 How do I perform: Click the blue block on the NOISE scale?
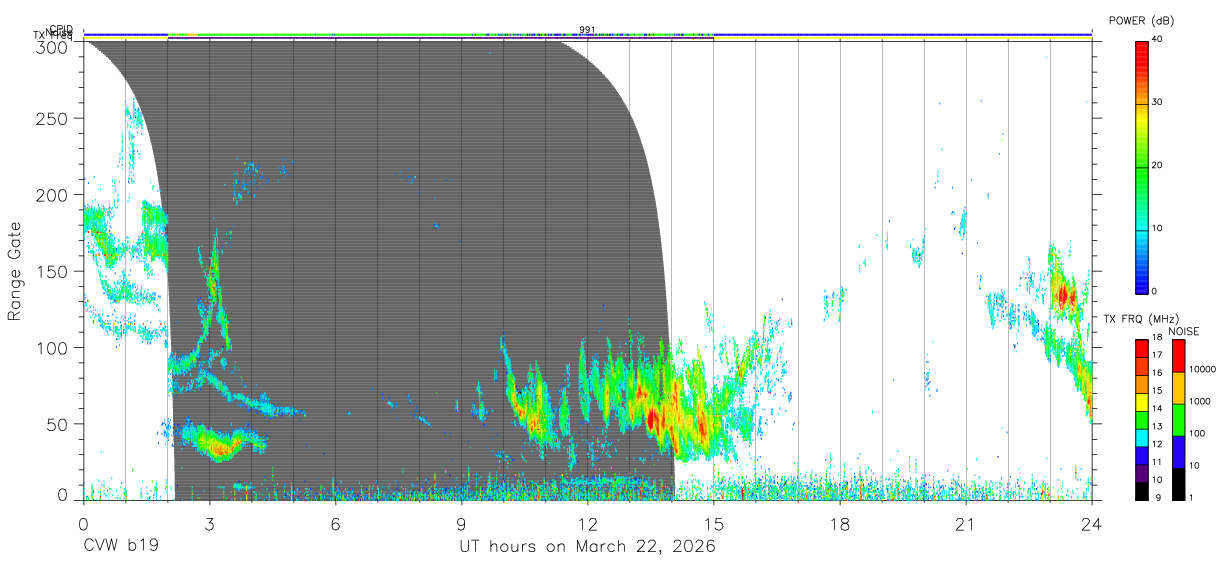coord(1178,452)
